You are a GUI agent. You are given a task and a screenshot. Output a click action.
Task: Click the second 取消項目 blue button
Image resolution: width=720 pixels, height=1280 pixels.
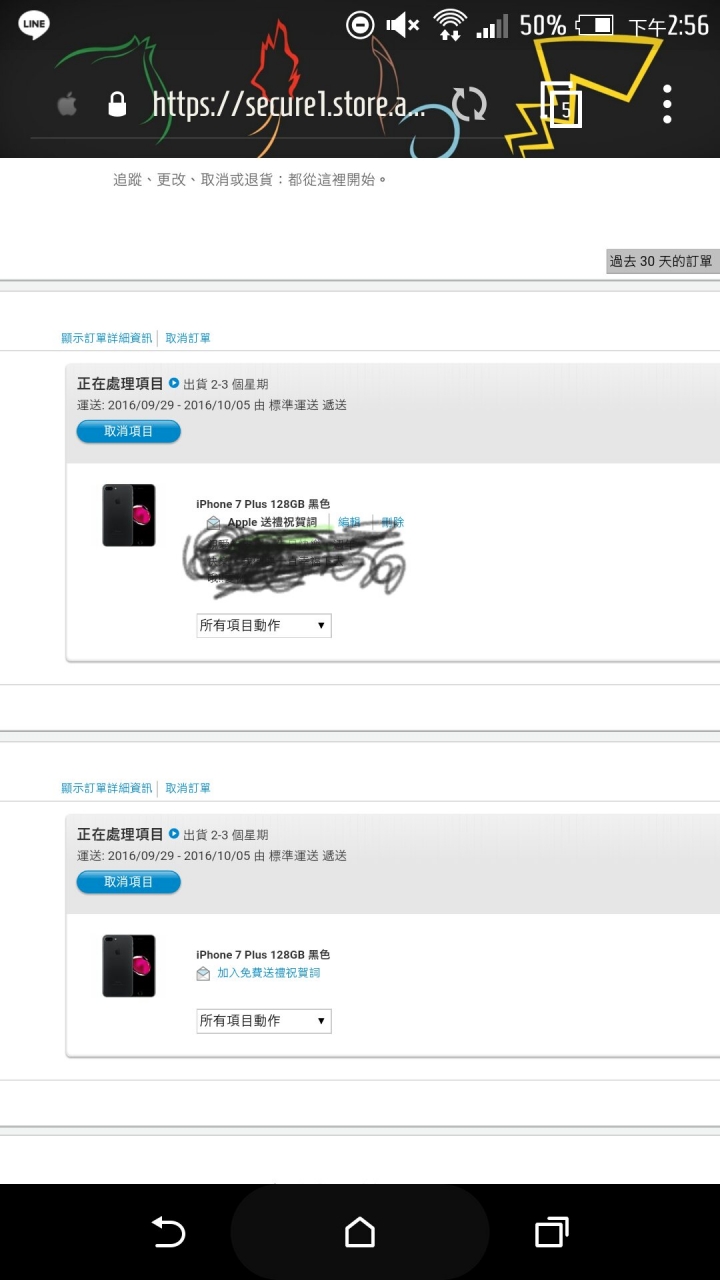tap(129, 881)
